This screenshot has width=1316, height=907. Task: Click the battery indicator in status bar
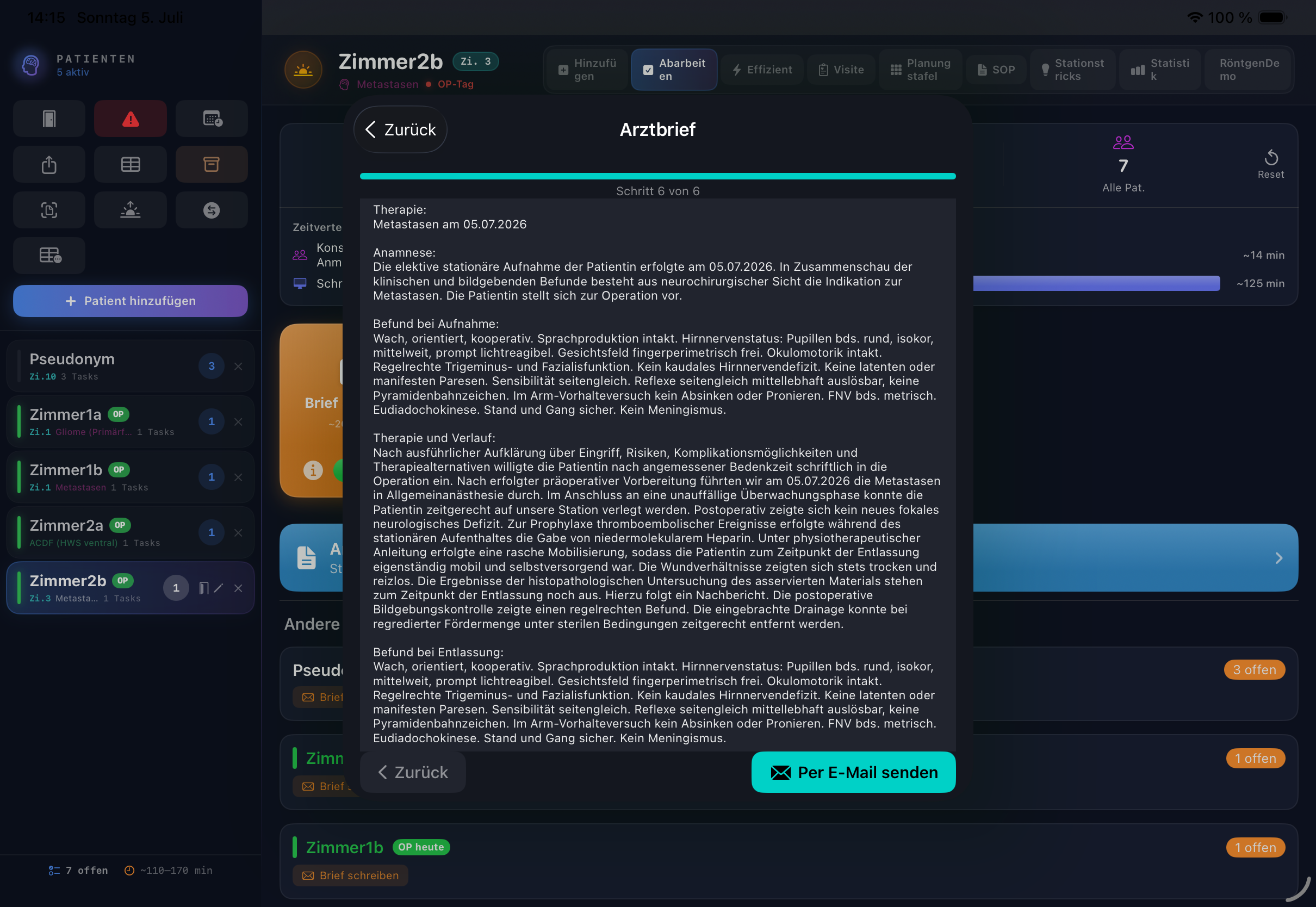tap(1272, 17)
